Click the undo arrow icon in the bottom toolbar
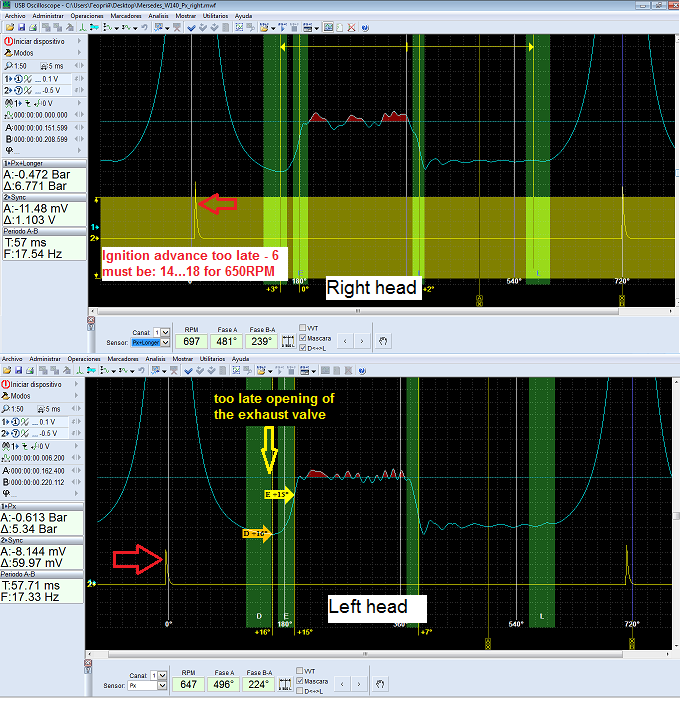 pos(141,371)
